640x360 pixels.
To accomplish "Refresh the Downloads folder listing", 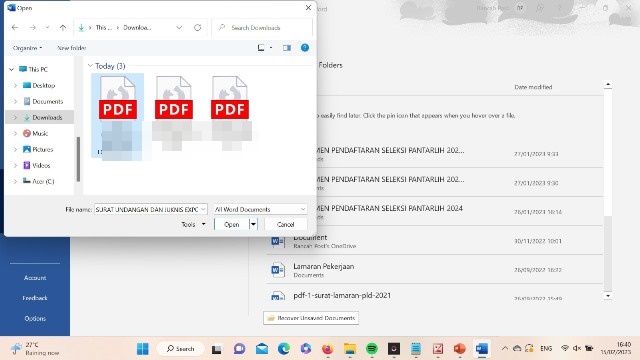I will click(x=198, y=27).
